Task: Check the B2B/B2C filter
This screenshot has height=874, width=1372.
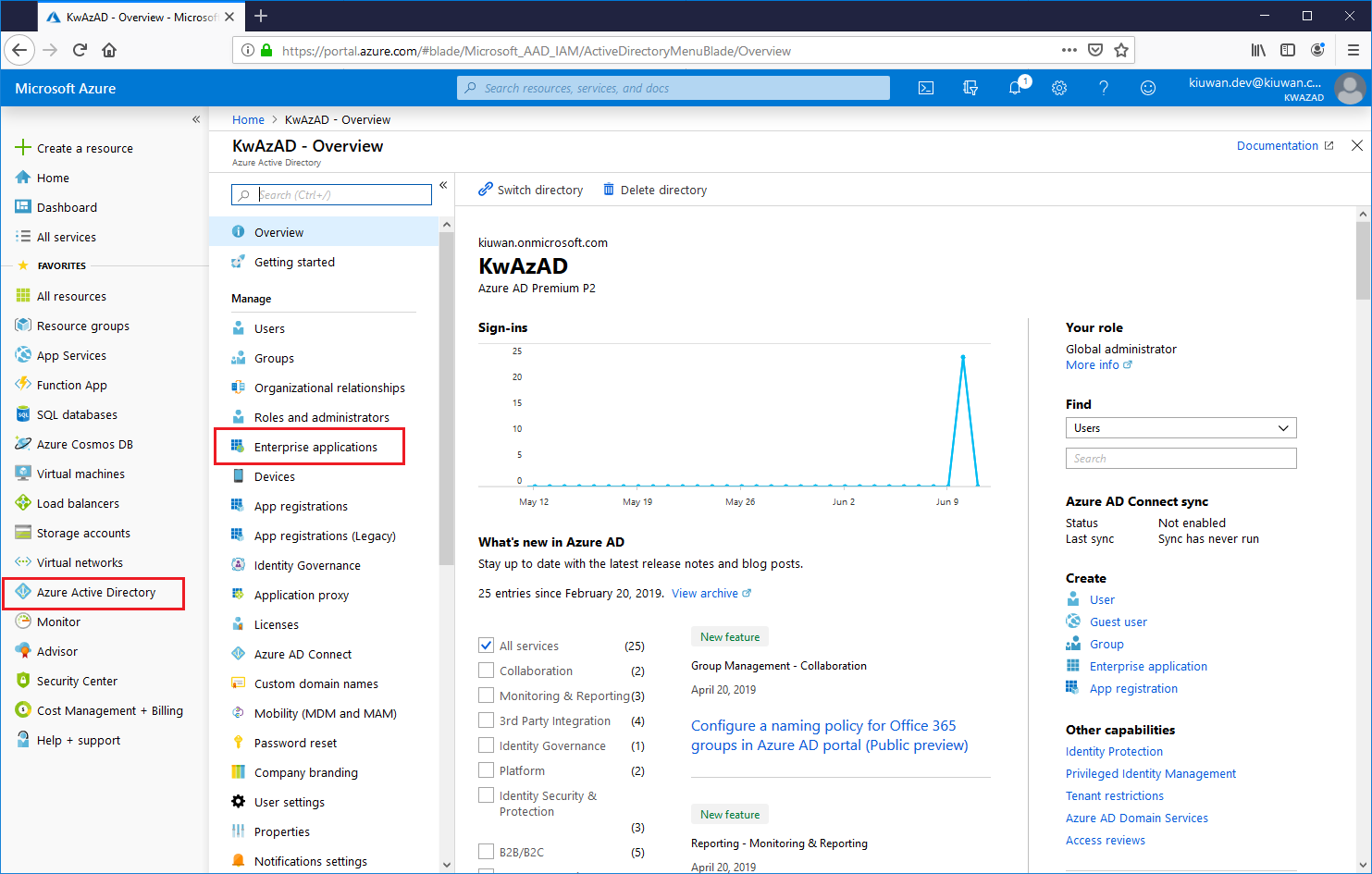Action: click(x=486, y=852)
